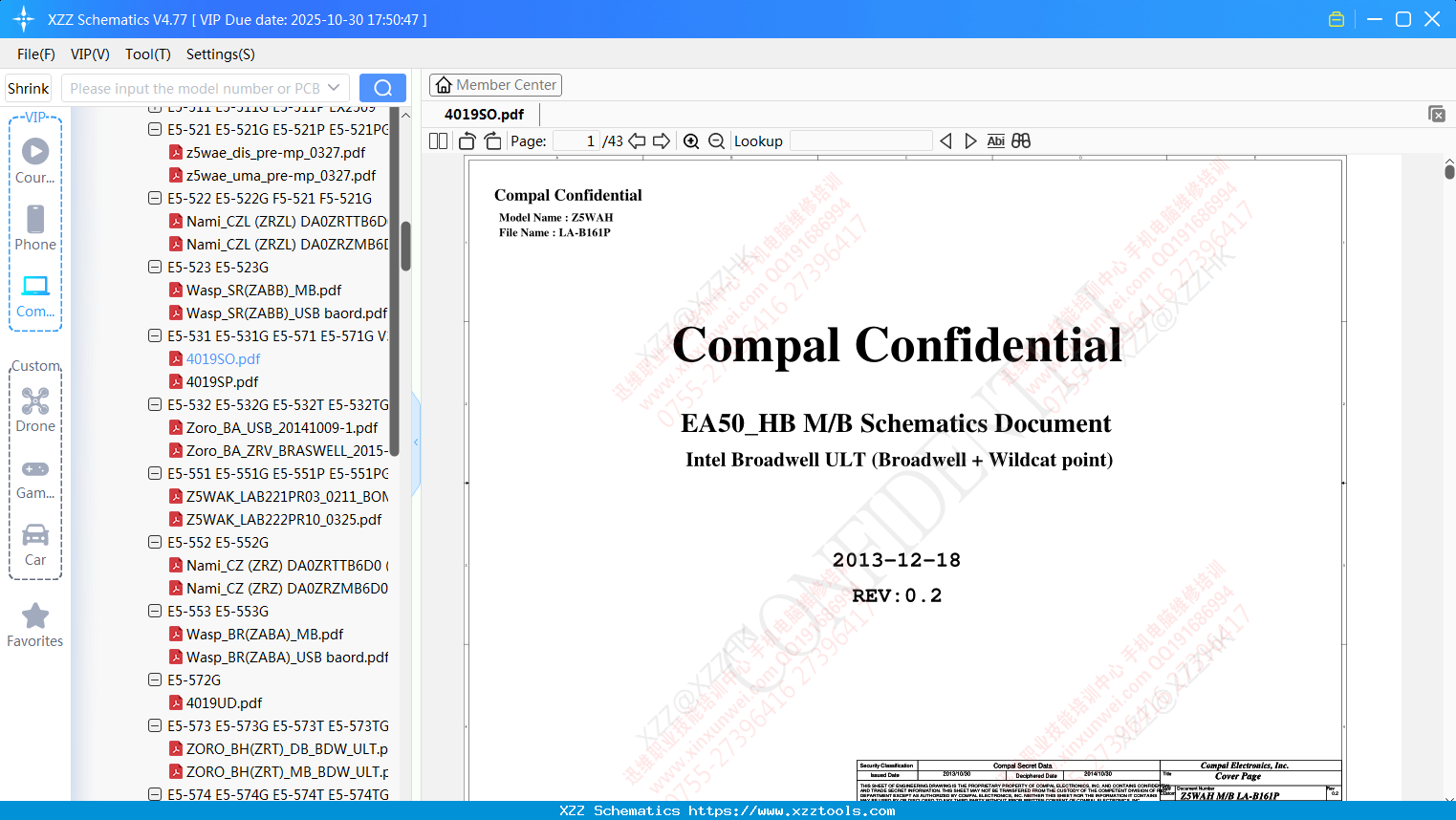Viewport: 1456px width, 820px height.
Task: Click the PDF viewer scrollbar thumb
Action: point(1449,171)
